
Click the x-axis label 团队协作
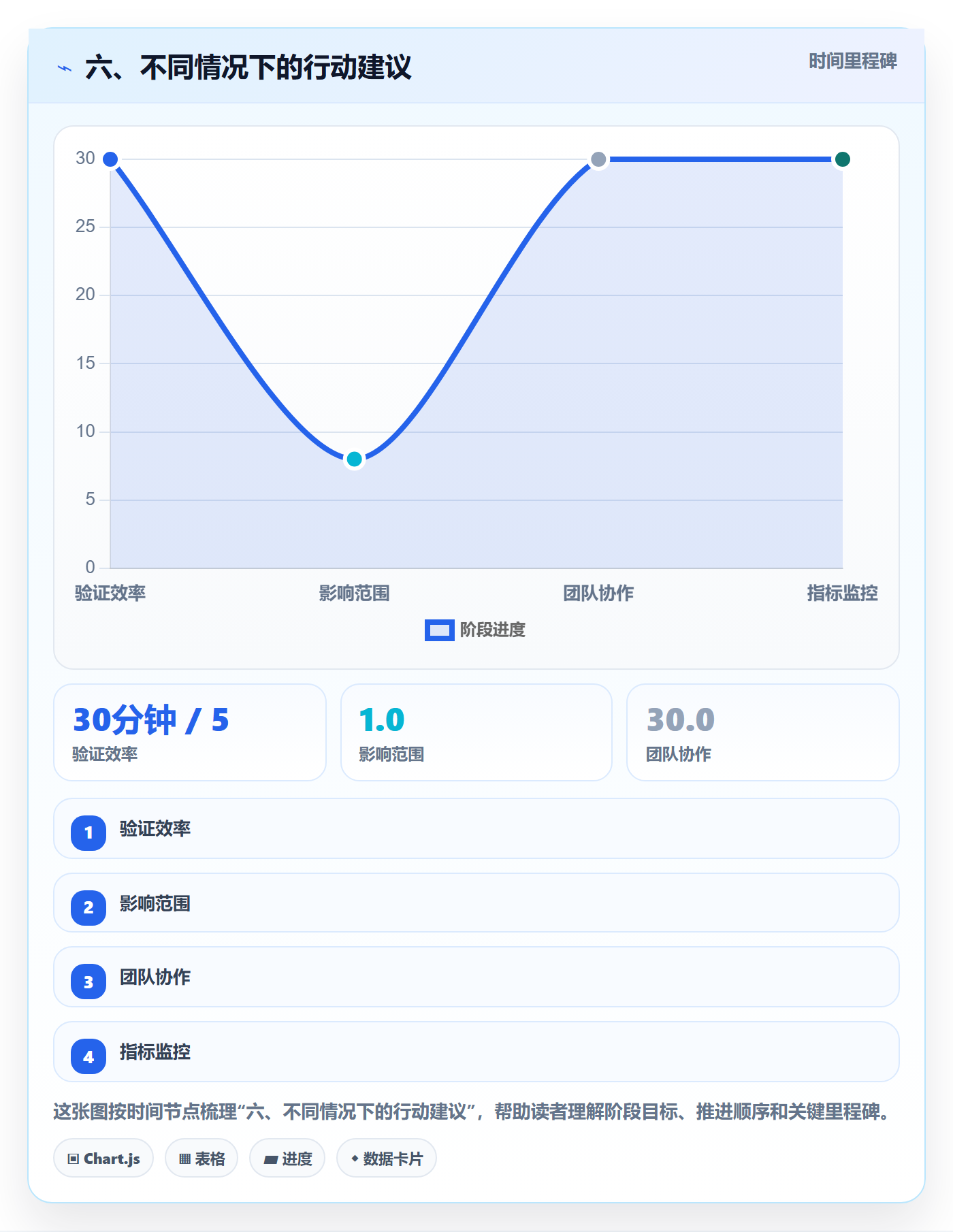coord(598,594)
